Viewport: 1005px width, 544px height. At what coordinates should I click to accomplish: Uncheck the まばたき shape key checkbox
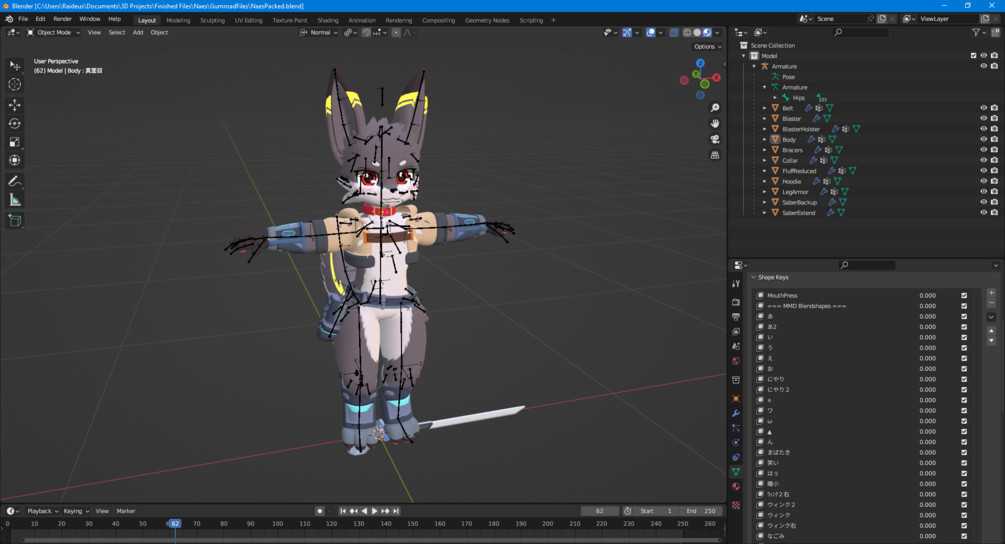coord(964,452)
